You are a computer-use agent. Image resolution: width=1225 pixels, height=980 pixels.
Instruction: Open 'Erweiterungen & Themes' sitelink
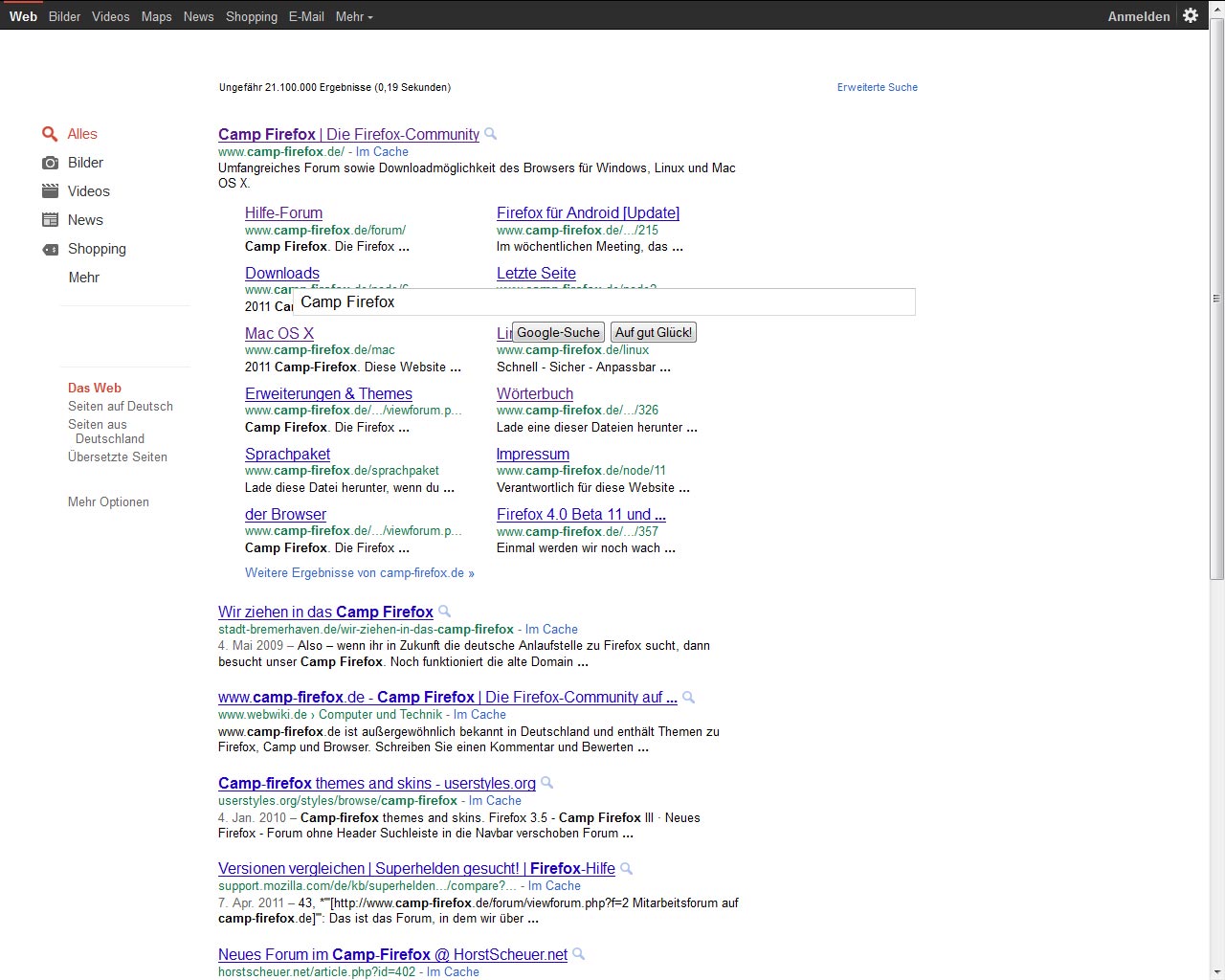tap(328, 393)
